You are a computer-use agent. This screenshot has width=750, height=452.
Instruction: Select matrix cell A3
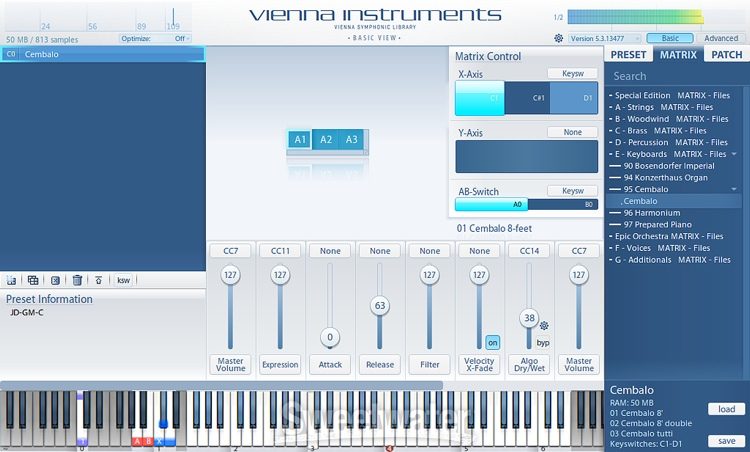(352, 140)
